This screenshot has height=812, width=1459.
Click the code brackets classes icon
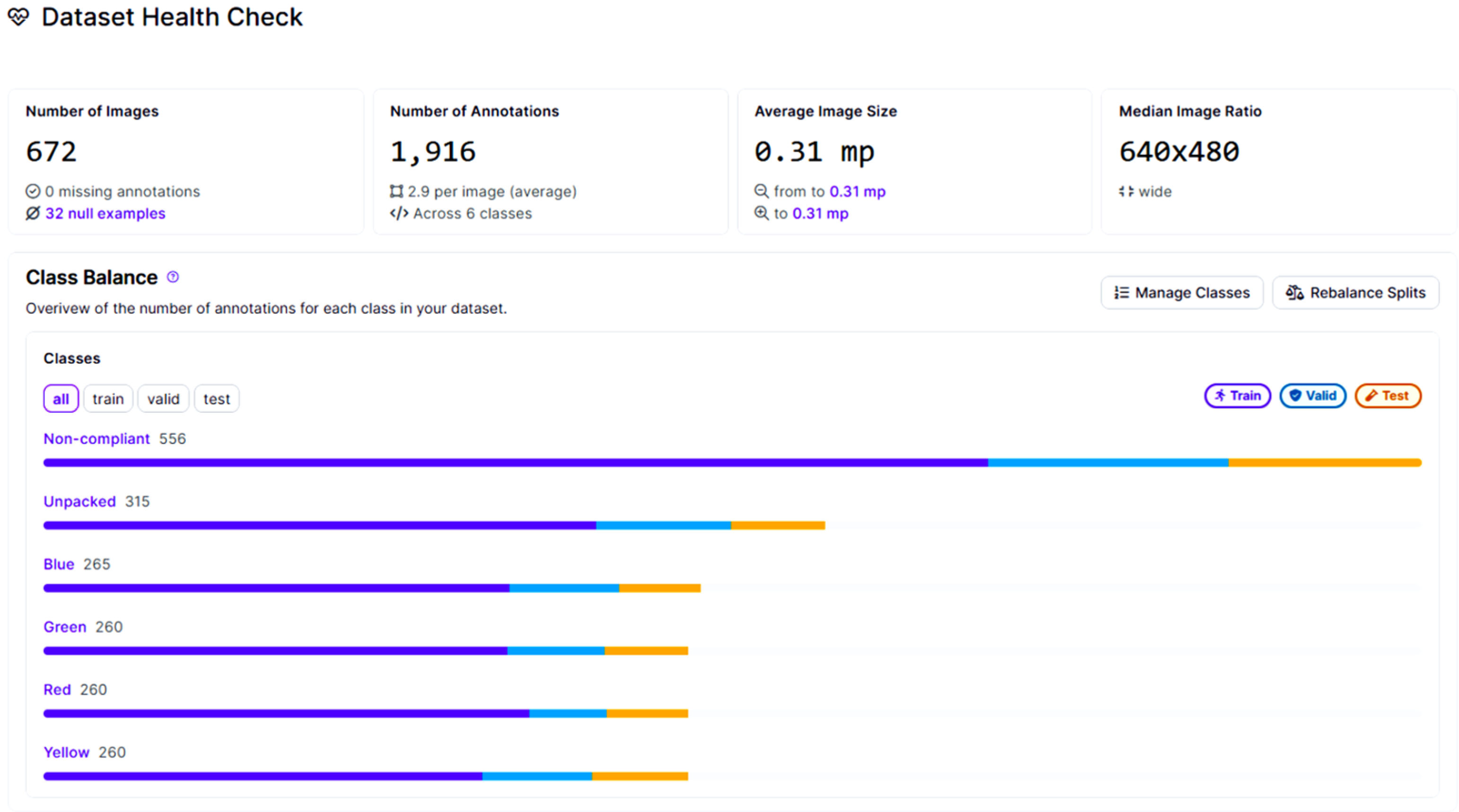click(x=399, y=213)
